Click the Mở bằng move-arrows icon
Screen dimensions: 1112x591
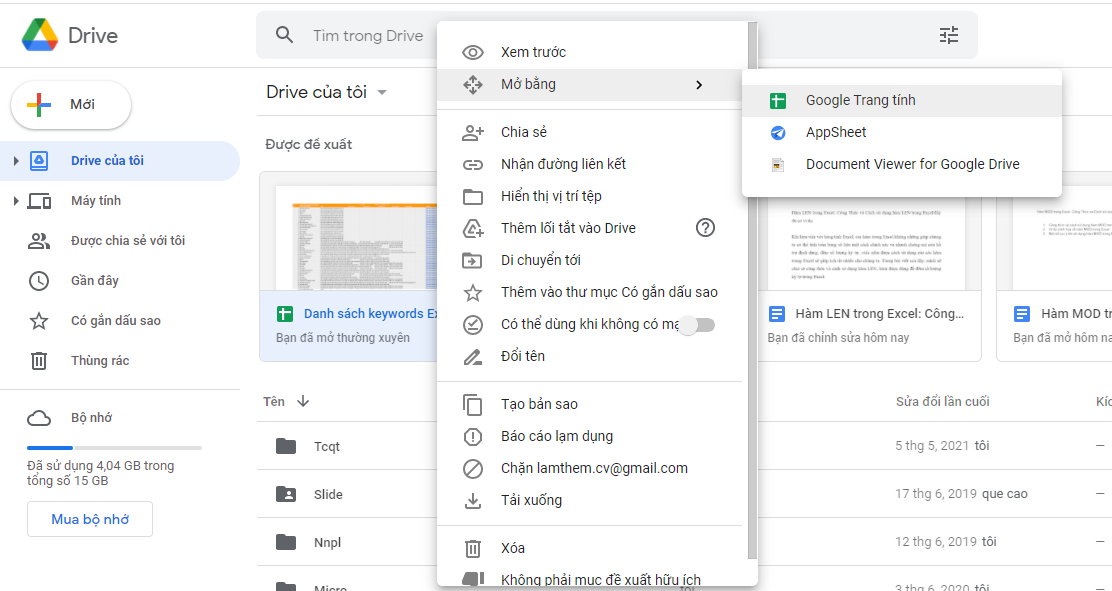tap(472, 84)
